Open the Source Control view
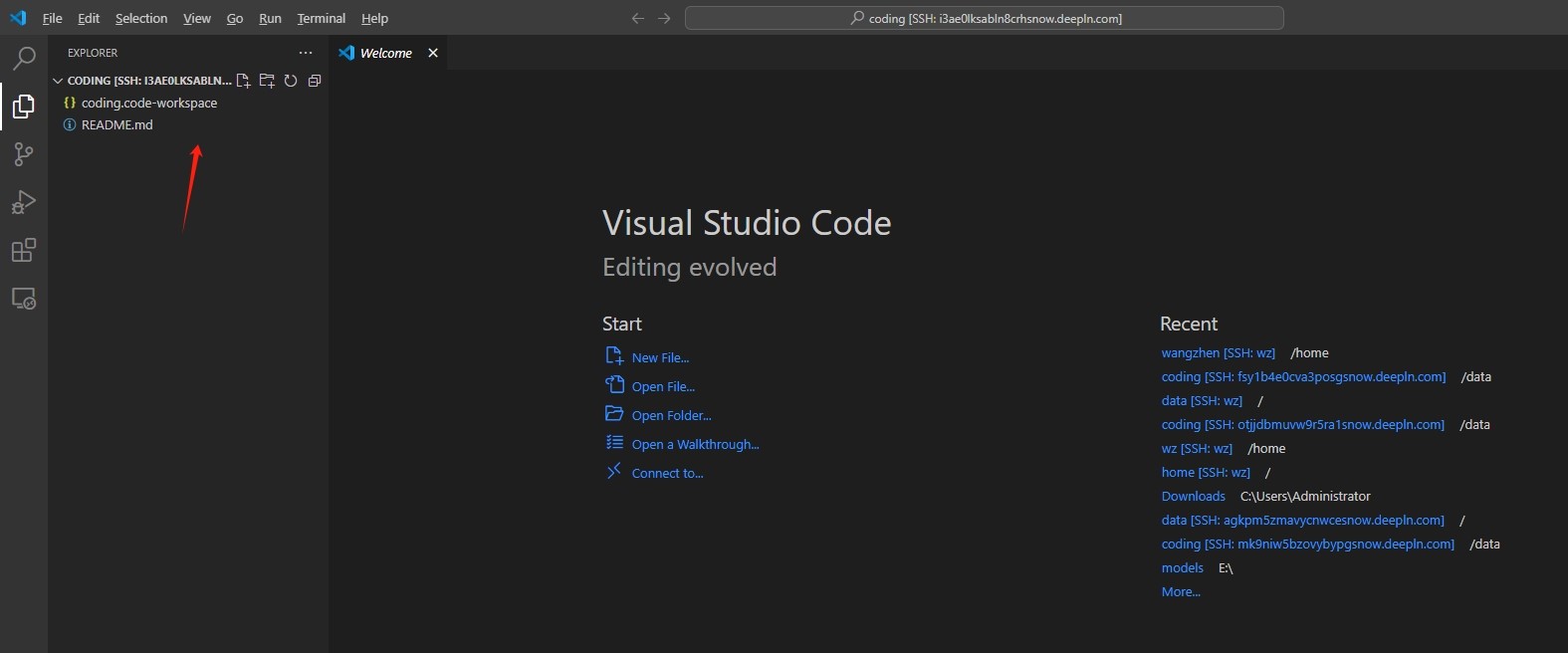 (x=24, y=154)
